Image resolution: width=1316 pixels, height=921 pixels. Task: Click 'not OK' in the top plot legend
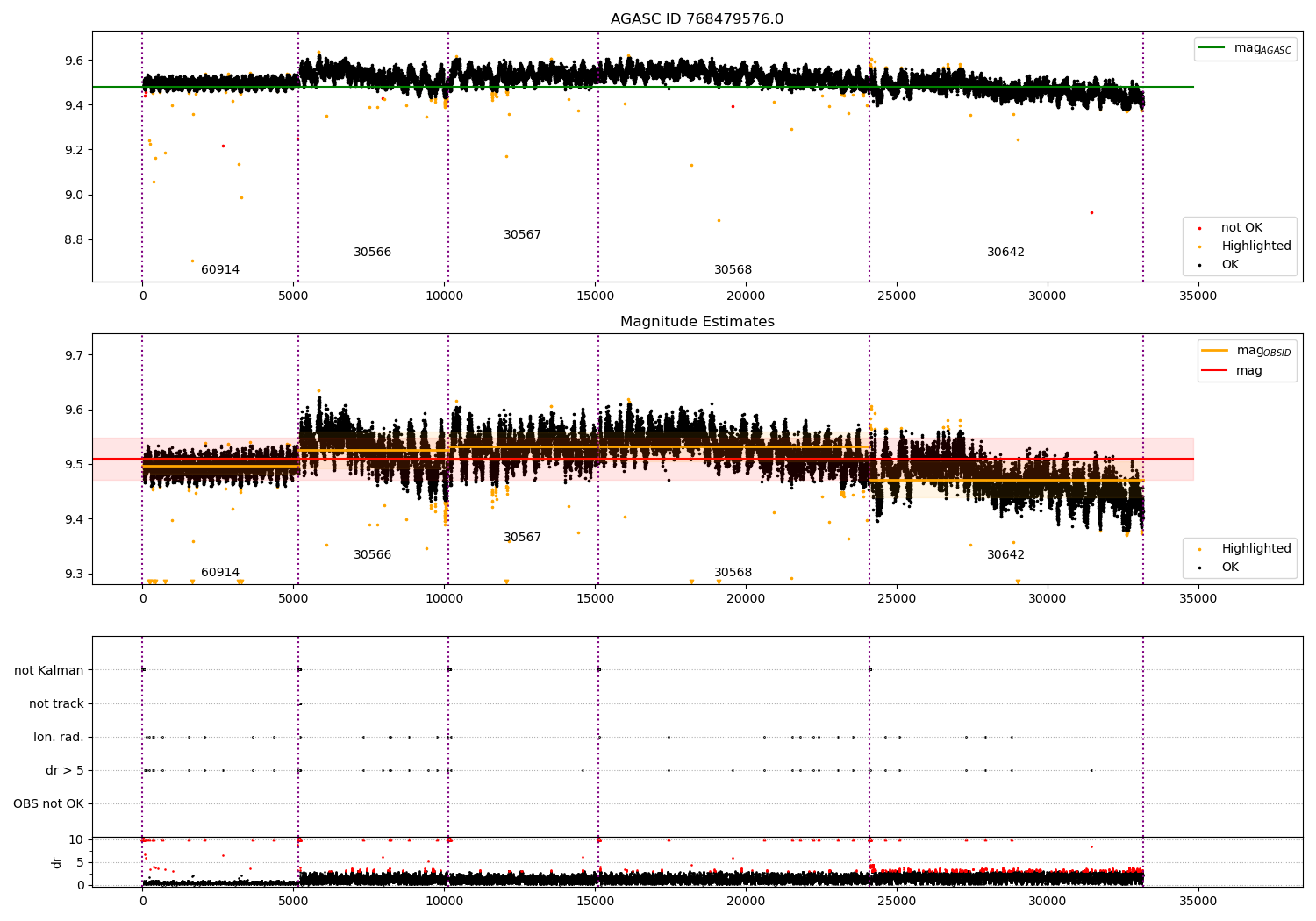point(1241,228)
